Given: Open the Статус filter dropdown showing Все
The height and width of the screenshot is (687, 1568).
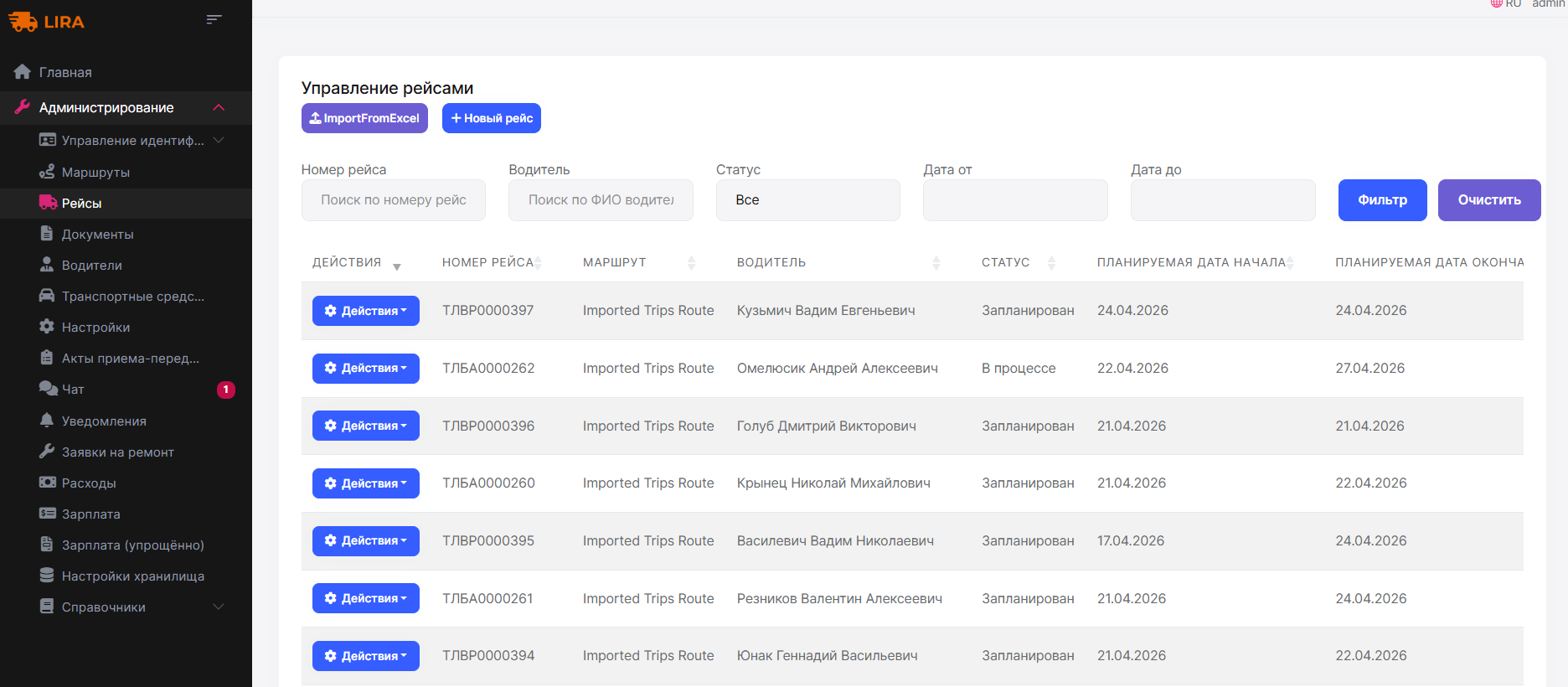Looking at the screenshot, I should click(x=808, y=200).
